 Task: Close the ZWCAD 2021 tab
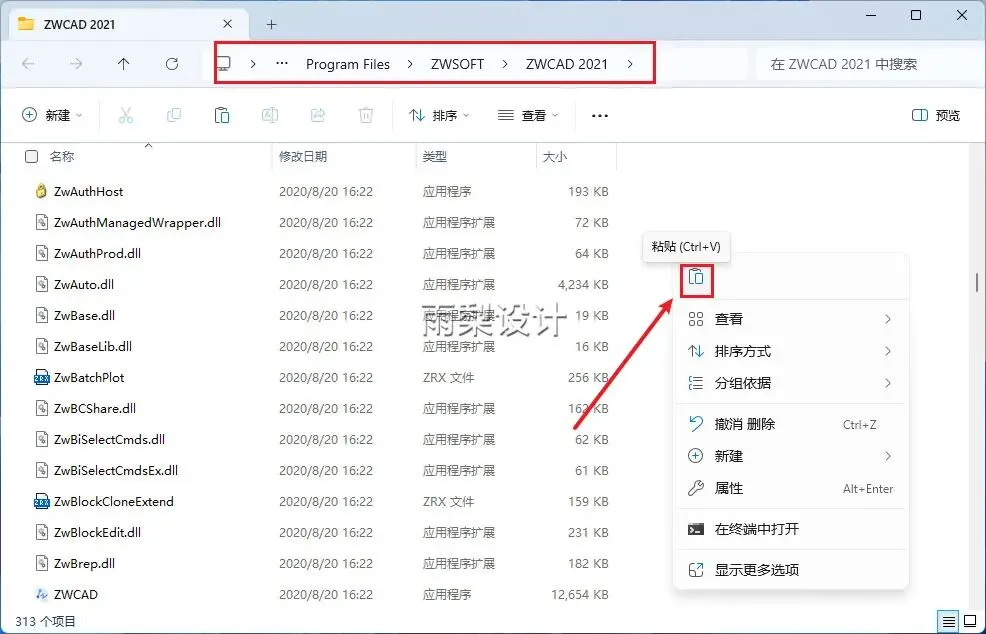click(x=228, y=24)
